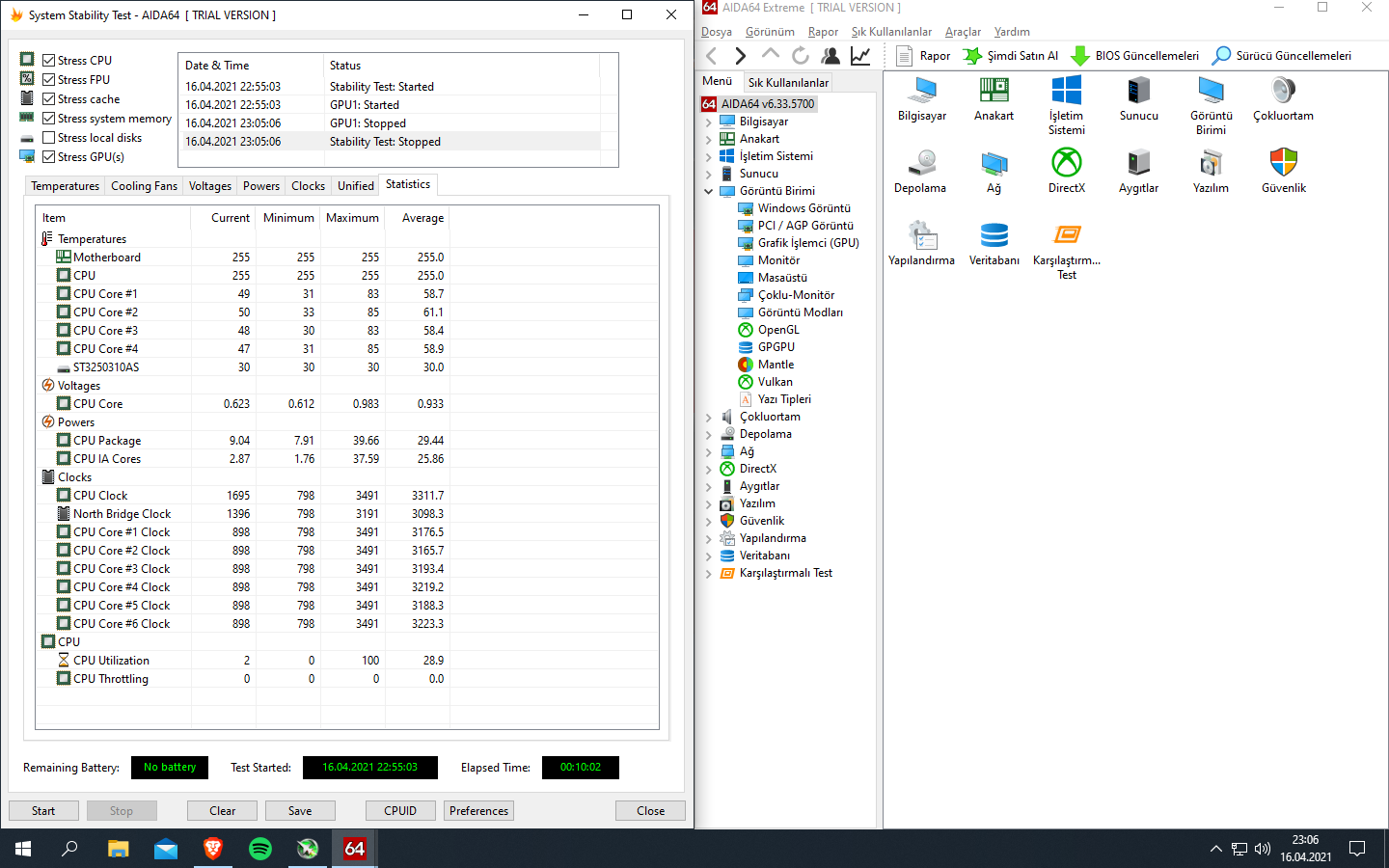Open the Güvenlik security shield icon
Image resolution: width=1389 pixels, height=868 pixels.
coord(1284,171)
